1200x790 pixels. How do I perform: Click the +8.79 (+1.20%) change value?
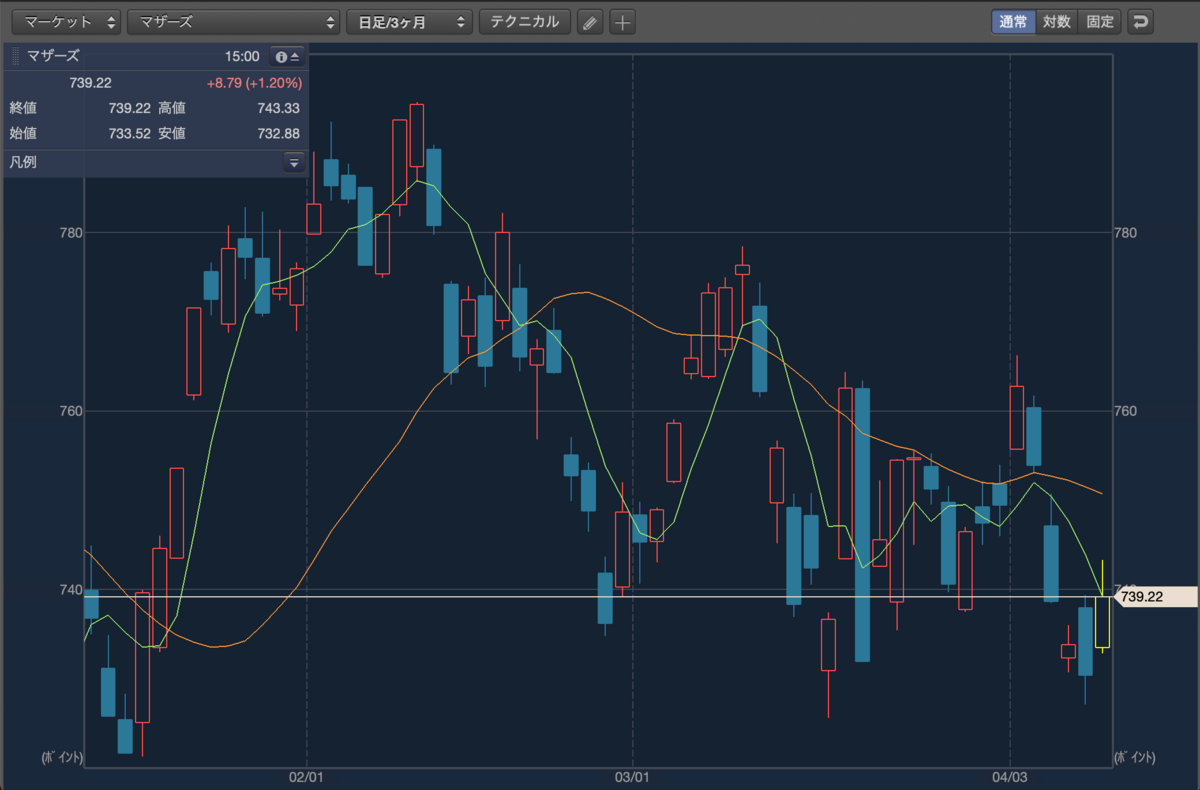pyautogui.click(x=254, y=83)
